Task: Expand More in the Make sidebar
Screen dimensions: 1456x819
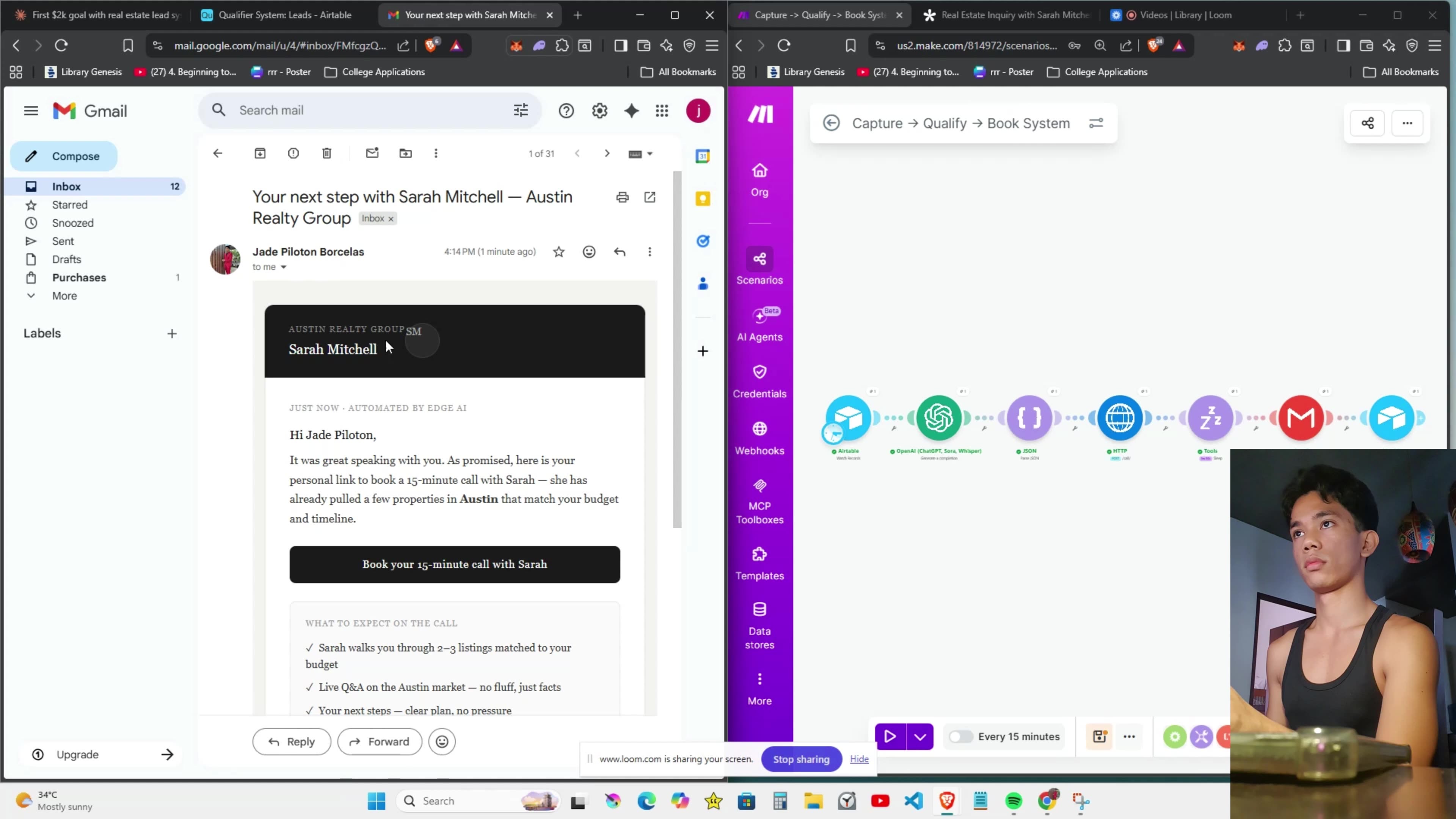Action: coord(759,689)
